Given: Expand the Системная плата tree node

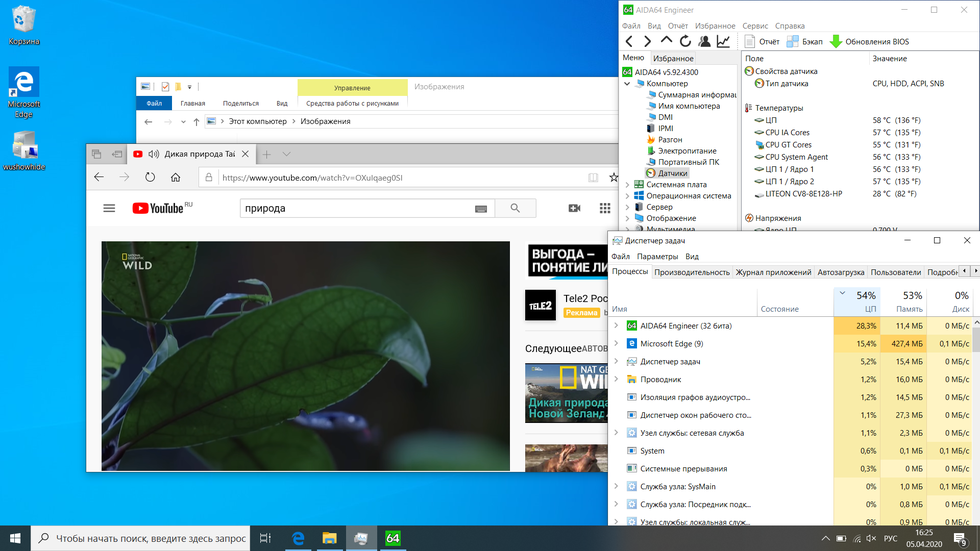Looking at the screenshot, I should pos(628,185).
